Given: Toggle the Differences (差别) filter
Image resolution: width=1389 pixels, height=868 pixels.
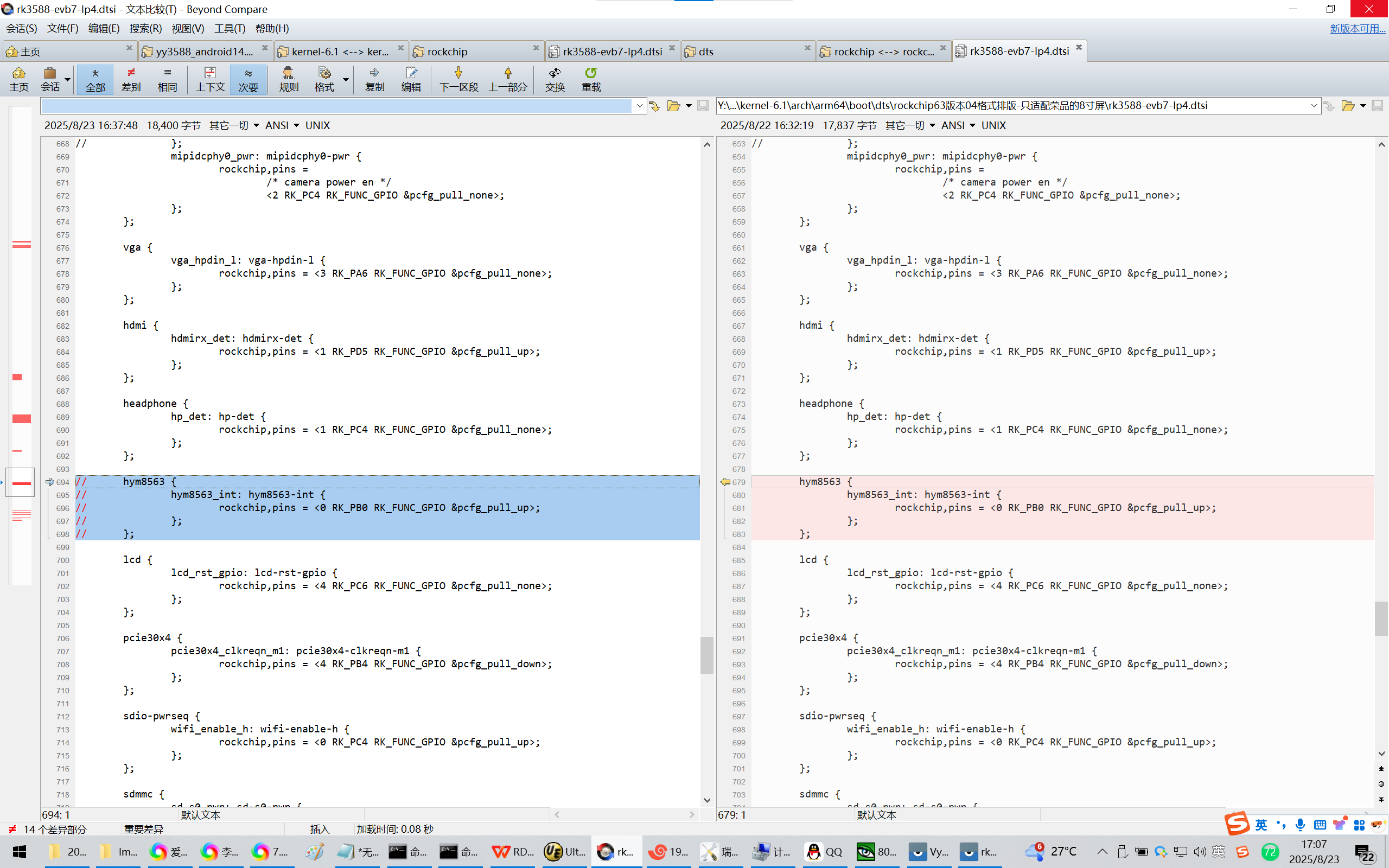Looking at the screenshot, I should point(131,79).
